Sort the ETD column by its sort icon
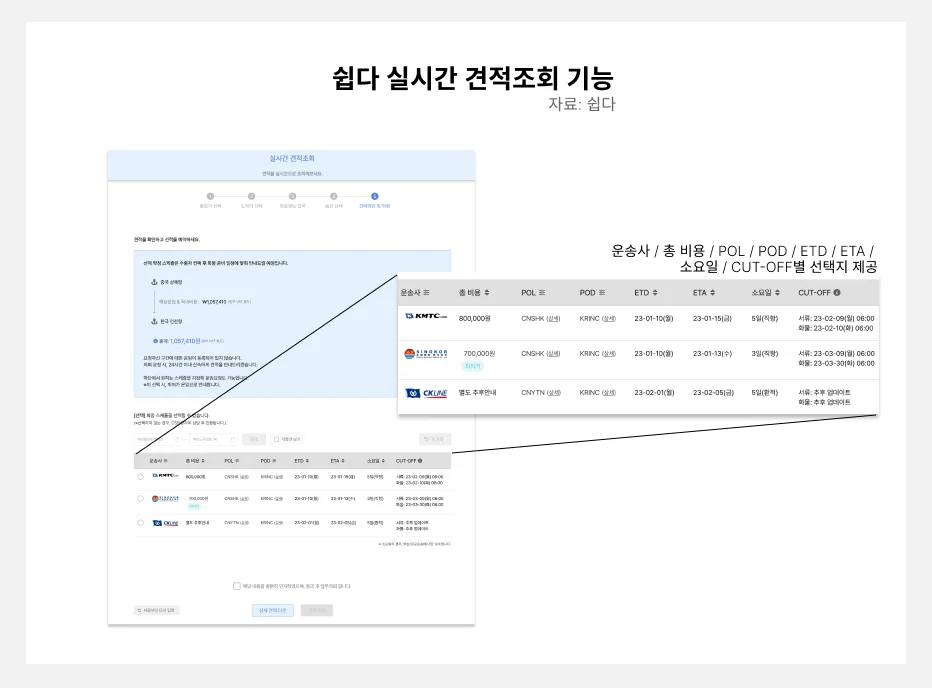The height and width of the screenshot is (688, 932). [657, 292]
